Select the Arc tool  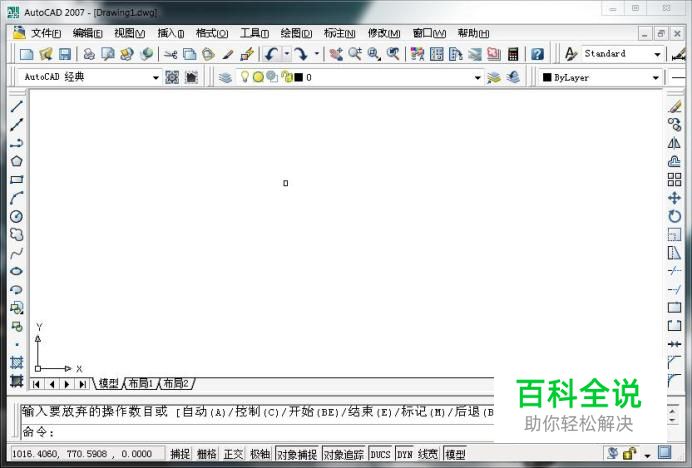(16, 198)
